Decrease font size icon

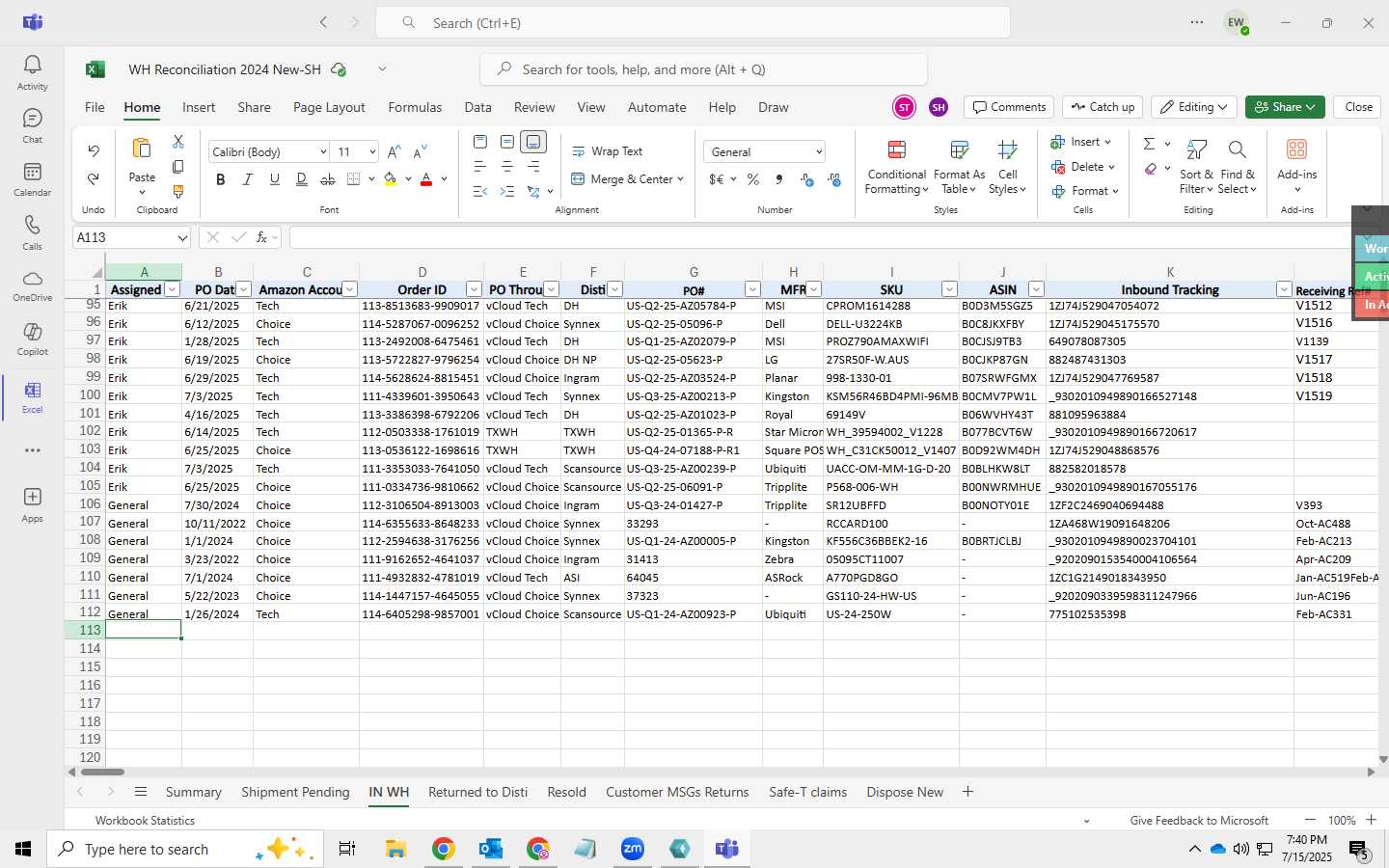(420, 151)
